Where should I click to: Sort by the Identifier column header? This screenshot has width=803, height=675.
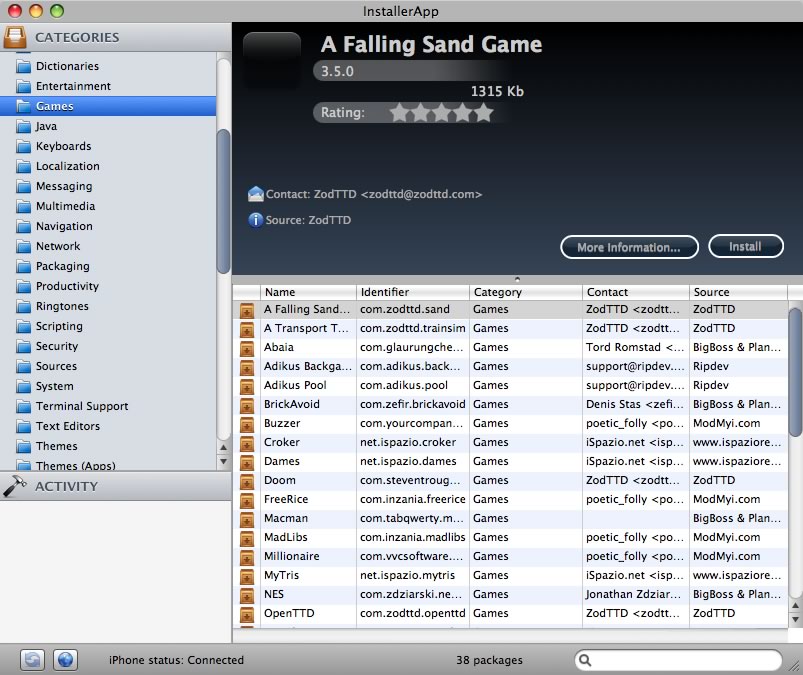point(413,292)
